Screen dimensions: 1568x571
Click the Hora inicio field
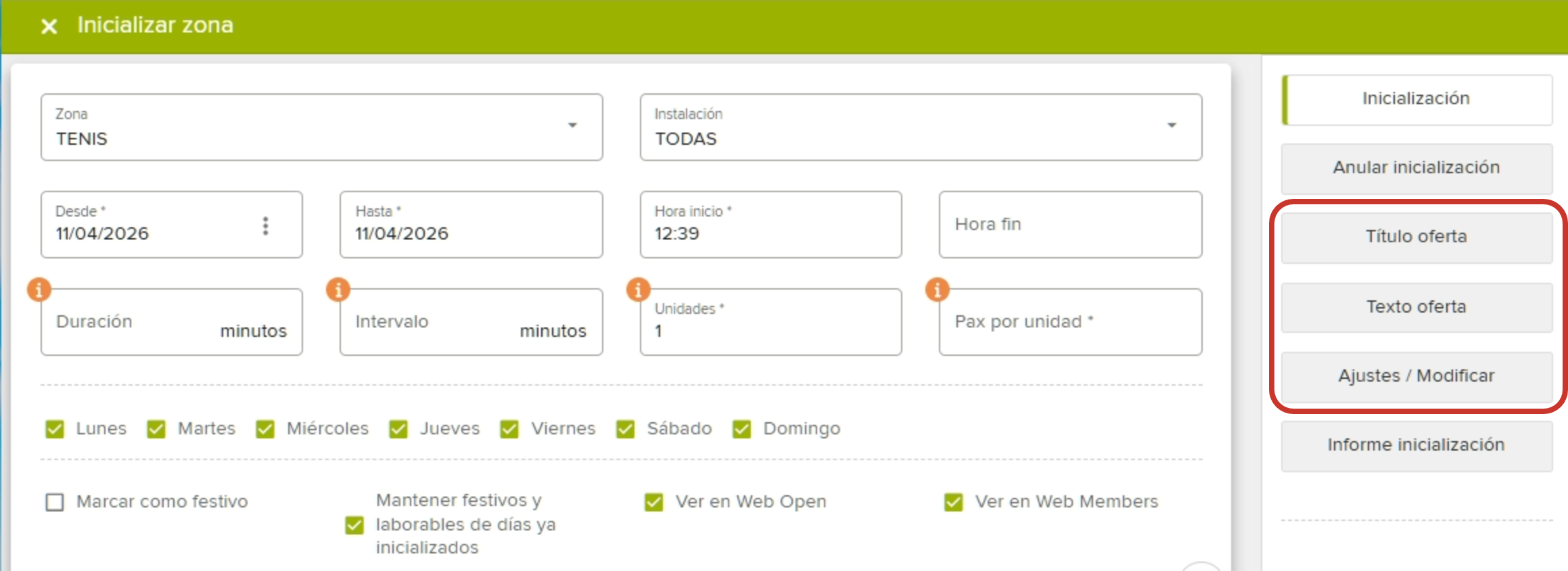(x=770, y=225)
